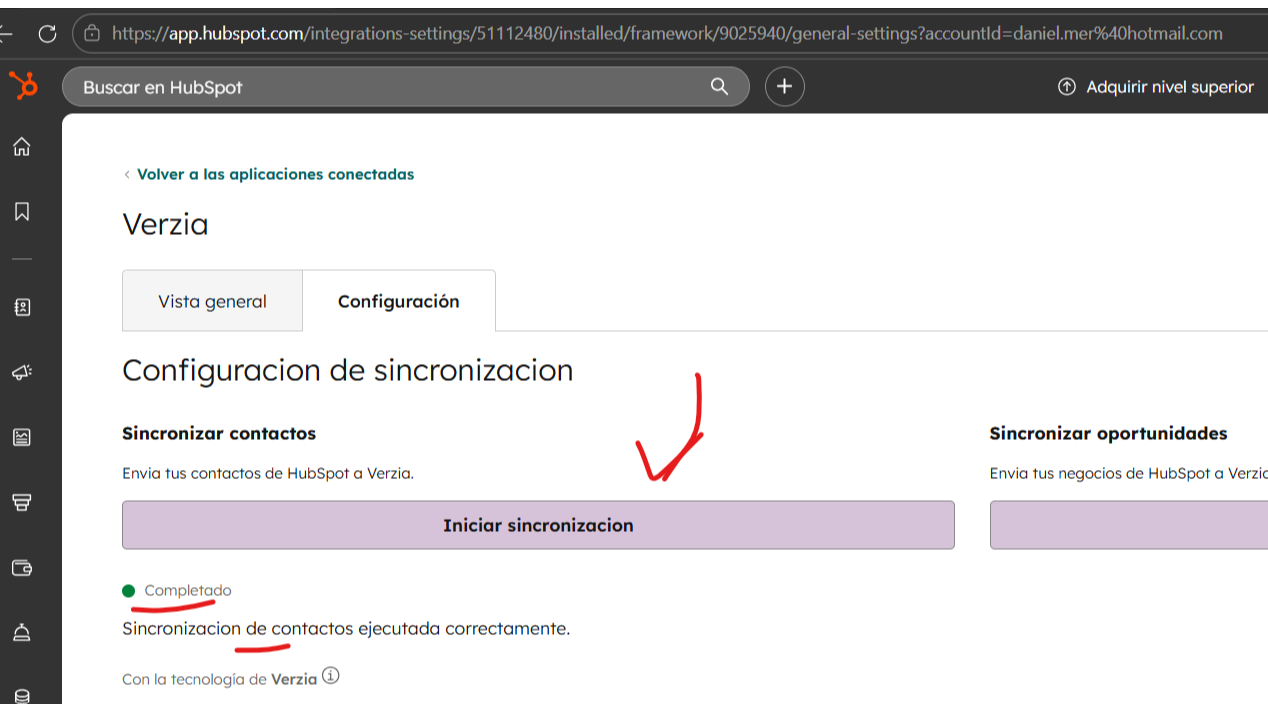The height and width of the screenshot is (713, 1268).
Task: Click the info icon next to Verzia
Action: pos(331,676)
